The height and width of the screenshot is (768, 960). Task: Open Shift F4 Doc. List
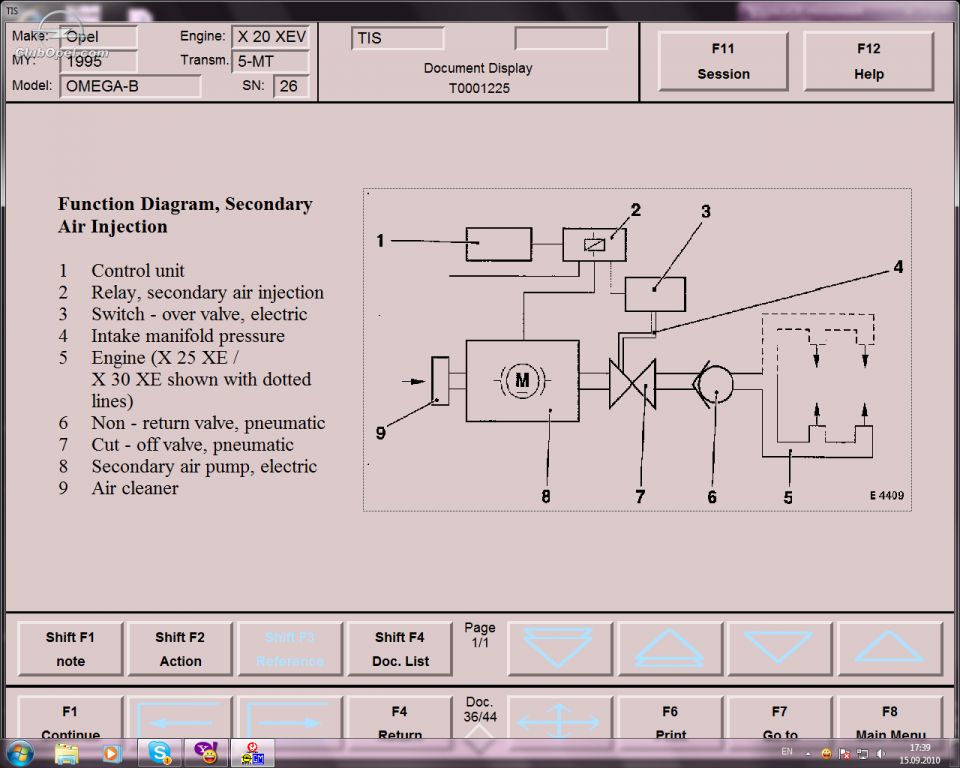pyautogui.click(x=400, y=649)
